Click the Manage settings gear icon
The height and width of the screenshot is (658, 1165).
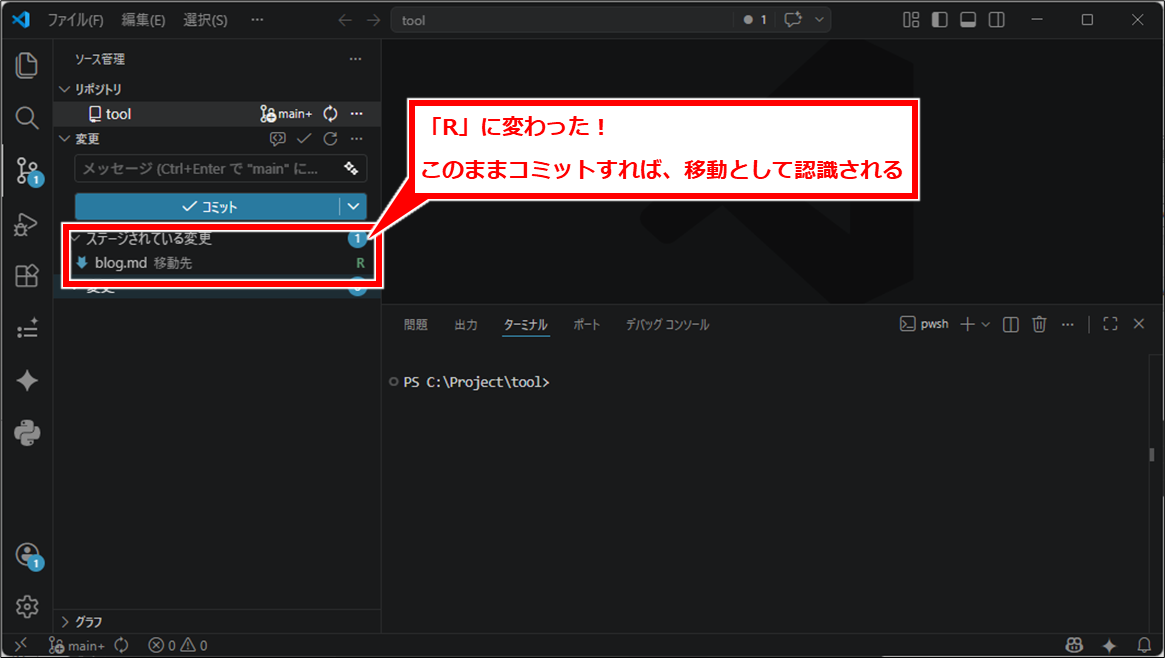(27, 606)
